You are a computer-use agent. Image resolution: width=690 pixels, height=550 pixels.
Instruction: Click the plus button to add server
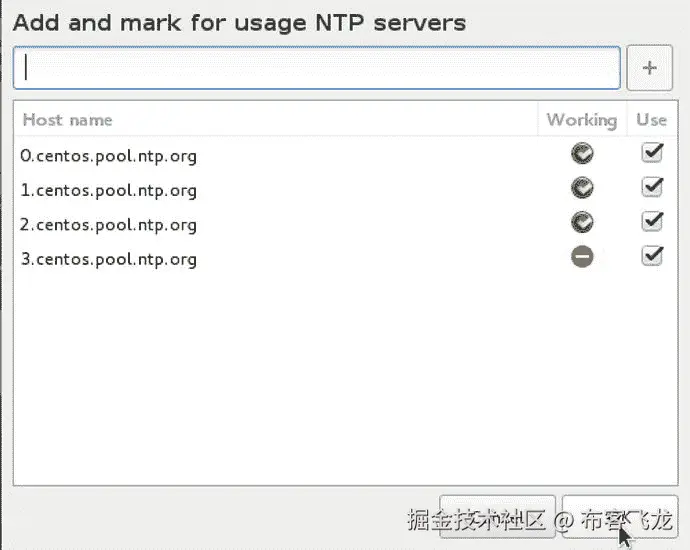point(650,68)
